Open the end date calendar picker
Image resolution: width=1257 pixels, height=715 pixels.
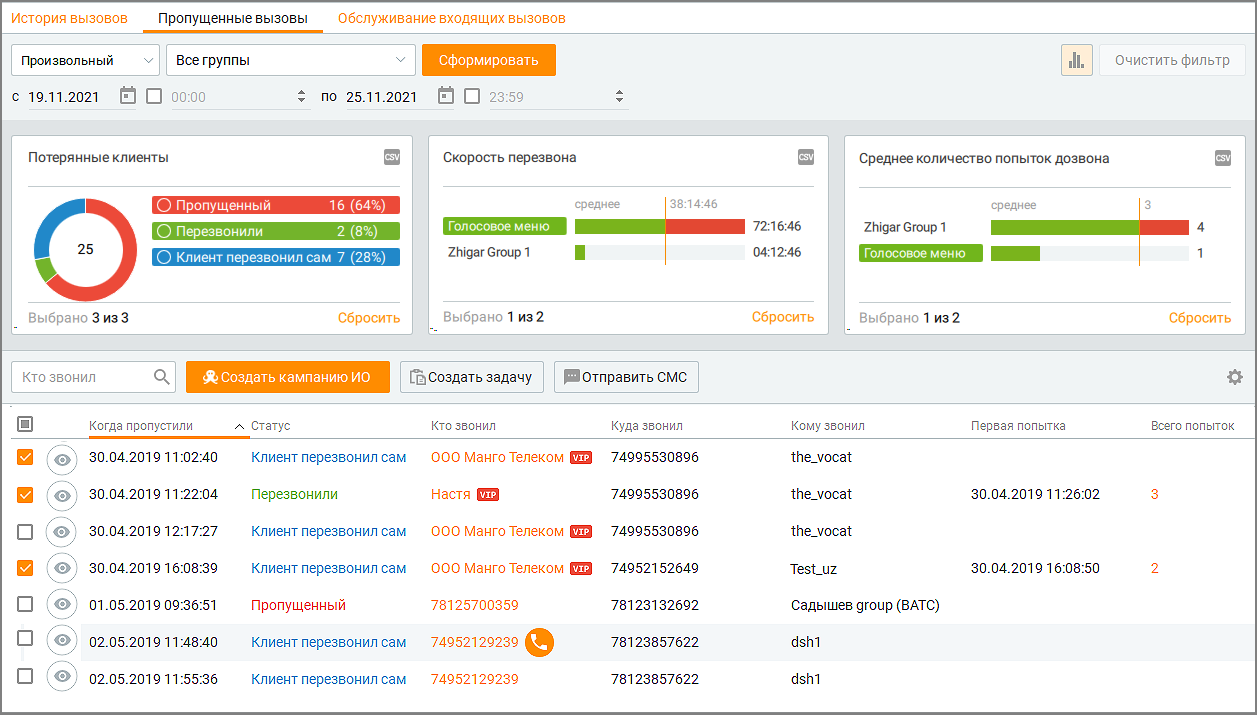pyautogui.click(x=446, y=96)
